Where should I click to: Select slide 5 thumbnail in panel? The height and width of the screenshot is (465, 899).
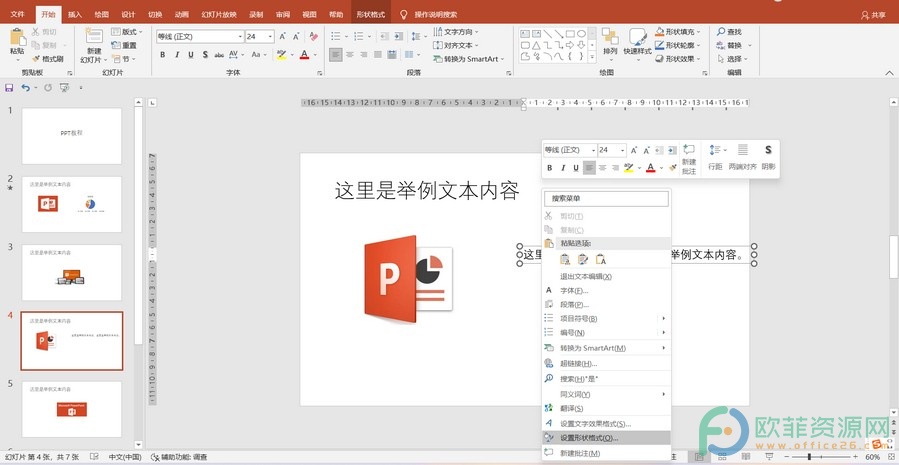pyautogui.click(x=72, y=409)
